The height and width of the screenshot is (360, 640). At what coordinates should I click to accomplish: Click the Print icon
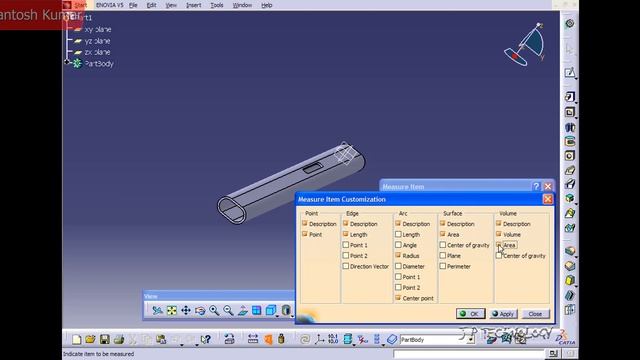tap(119, 339)
